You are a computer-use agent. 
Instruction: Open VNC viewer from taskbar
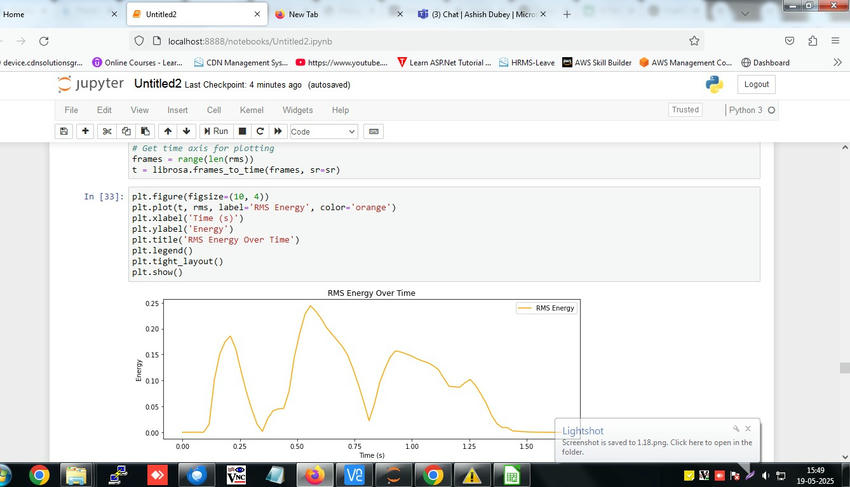236,476
